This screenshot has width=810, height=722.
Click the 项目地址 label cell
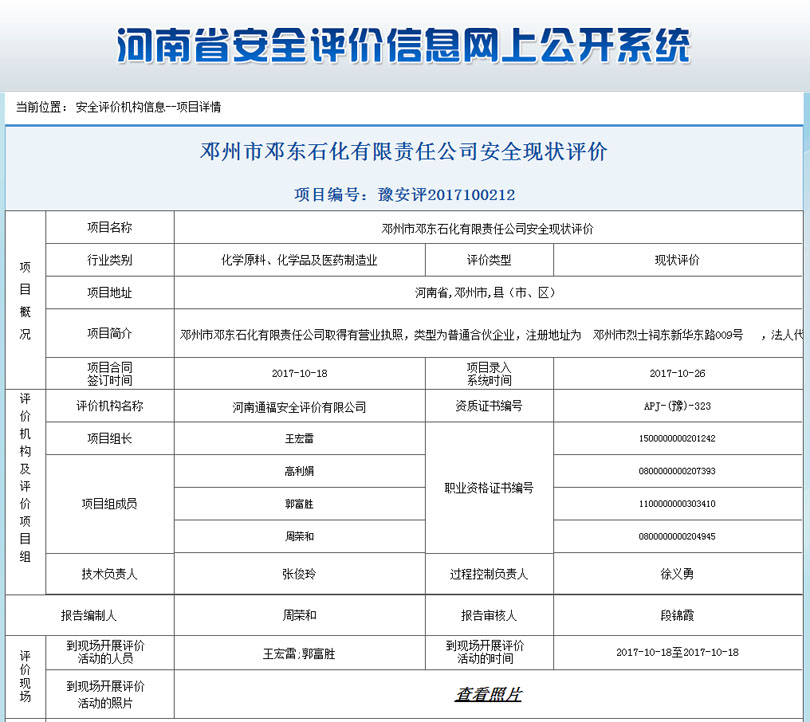[x=110, y=293]
